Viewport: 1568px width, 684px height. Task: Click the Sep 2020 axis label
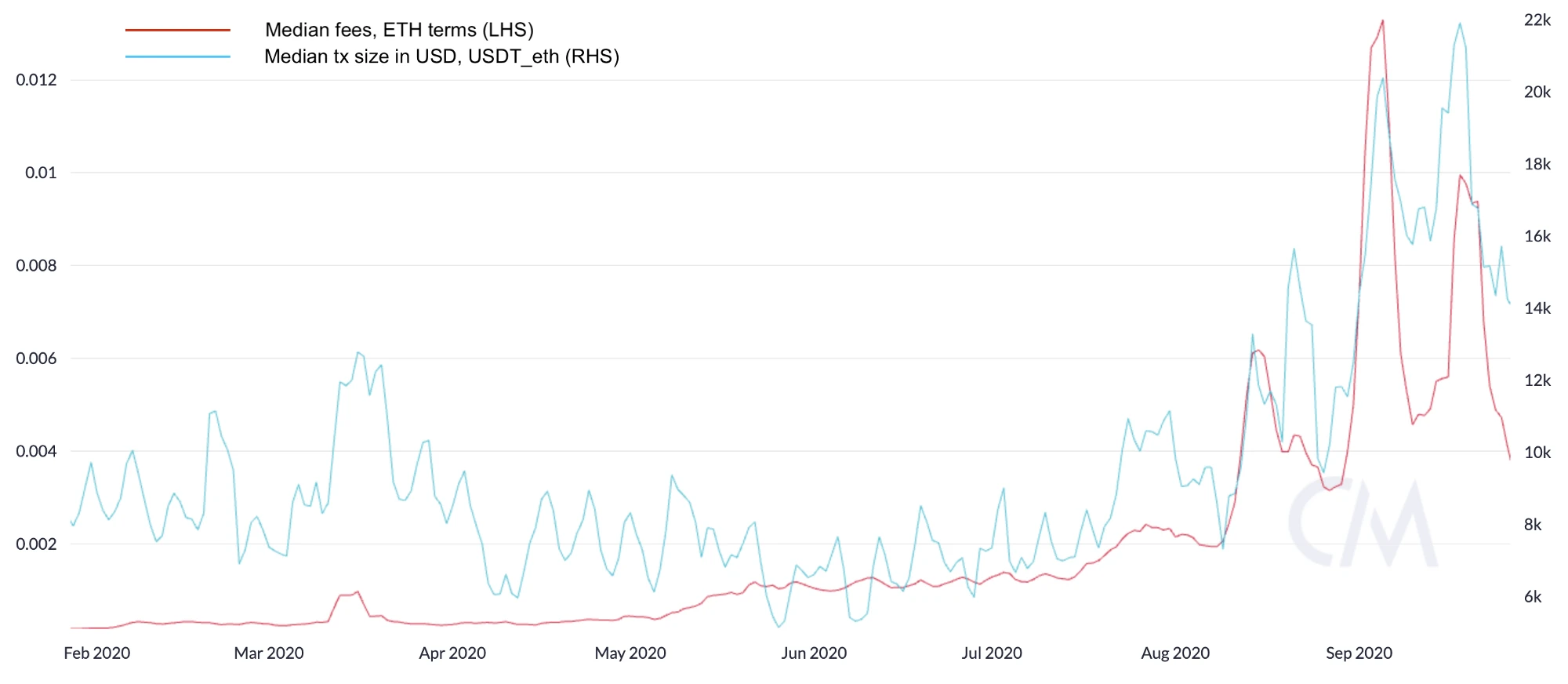1359,653
